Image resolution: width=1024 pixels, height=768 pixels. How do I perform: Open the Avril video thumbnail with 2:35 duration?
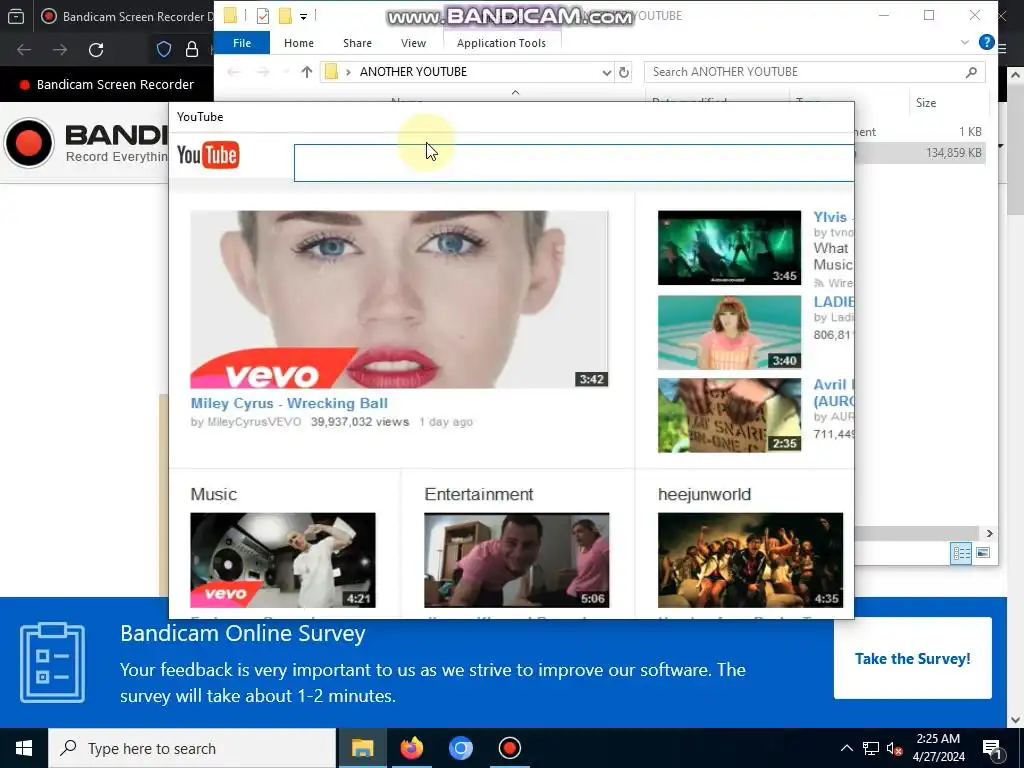[729, 415]
